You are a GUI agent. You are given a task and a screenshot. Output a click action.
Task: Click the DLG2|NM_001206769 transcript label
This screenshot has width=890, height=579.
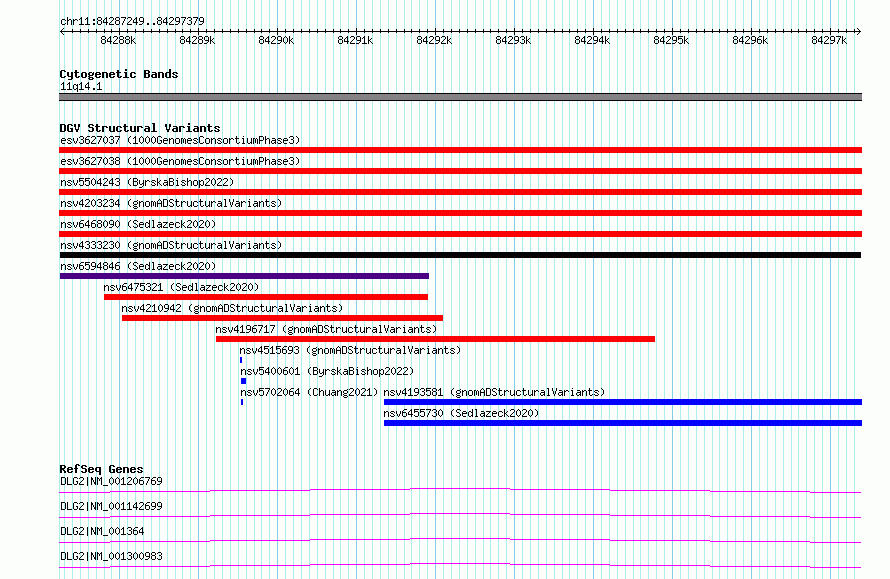point(111,481)
